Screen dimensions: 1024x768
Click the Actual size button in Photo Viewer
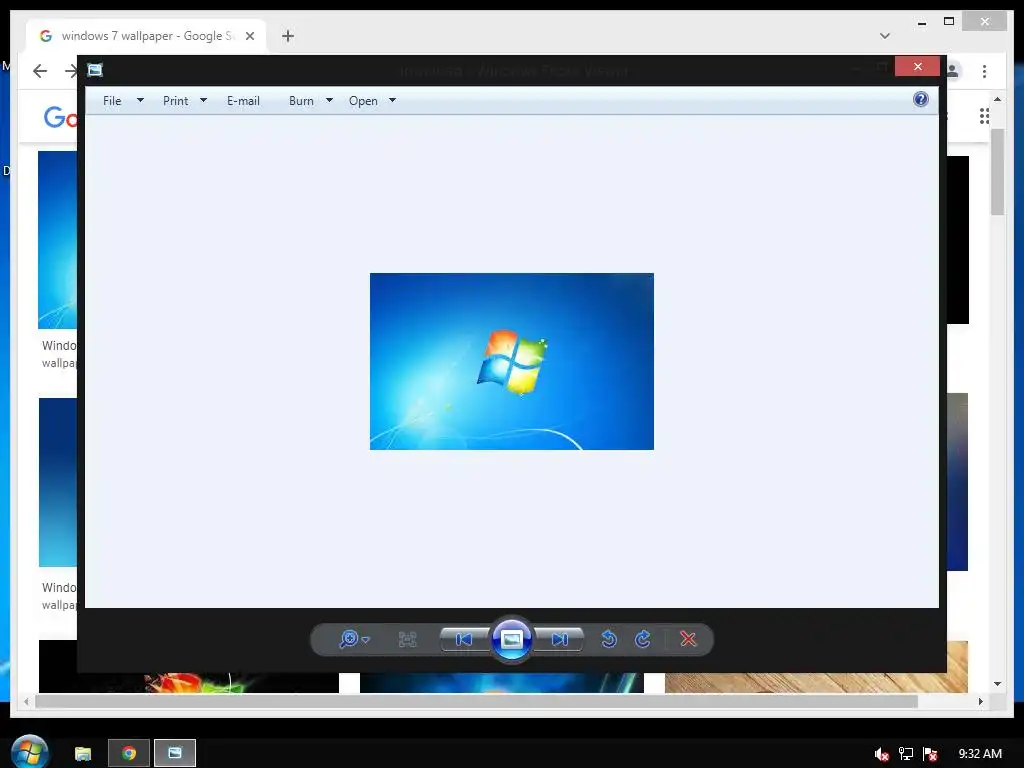[x=408, y=639]
